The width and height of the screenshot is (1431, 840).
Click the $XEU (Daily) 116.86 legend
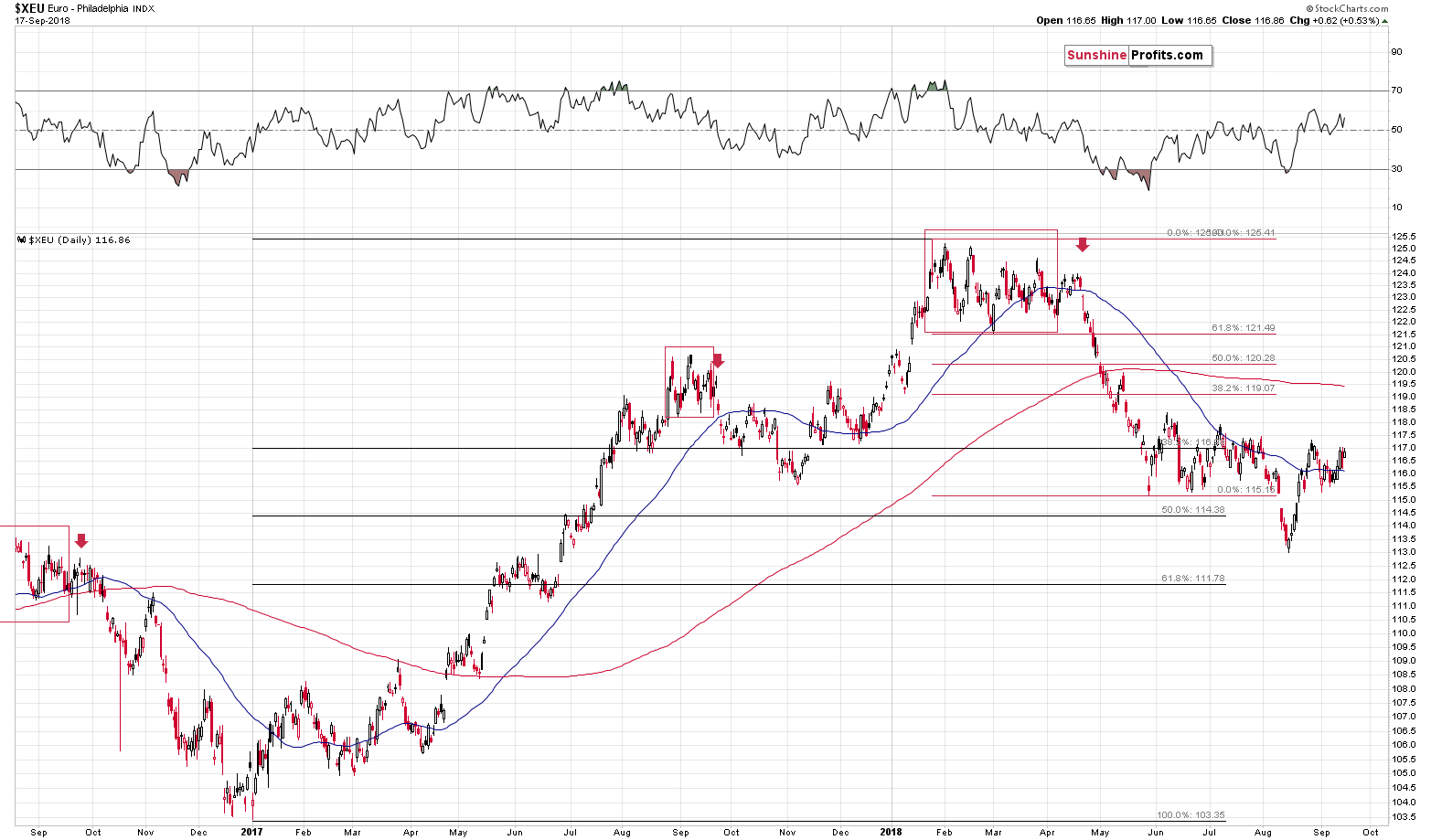click(75, 240)
